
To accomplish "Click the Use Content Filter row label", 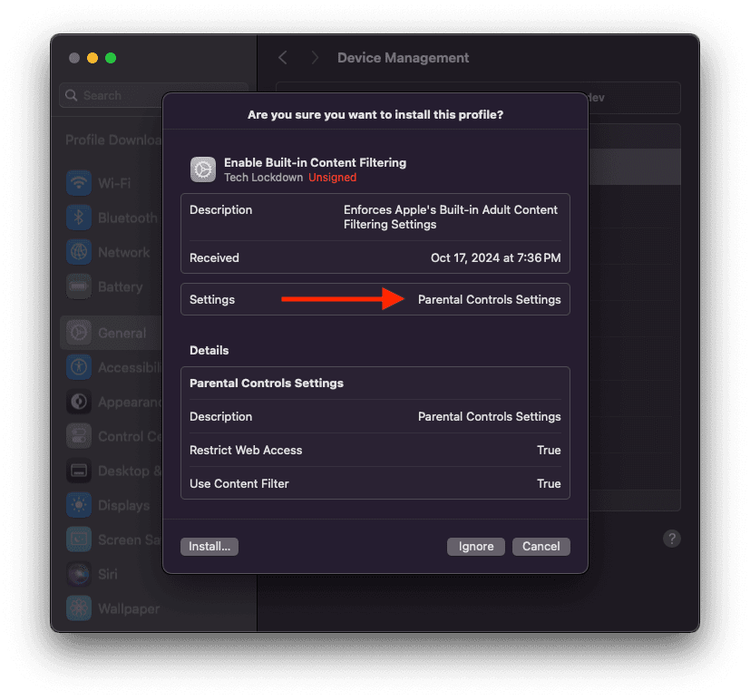I will tap(239, 484).
